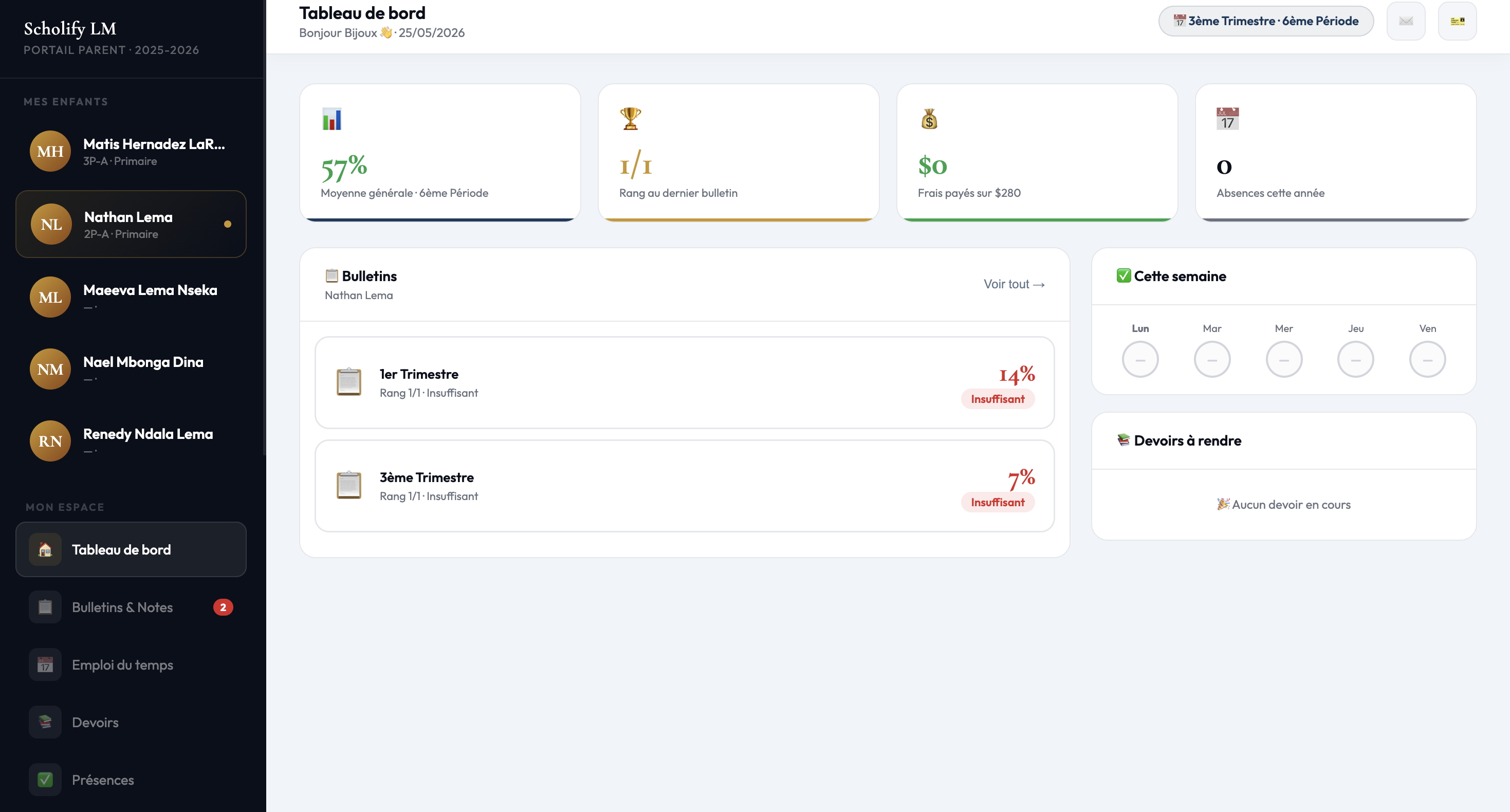Screen dimensions: 1510x812
Task: Select Nael Mbonga Dina avatar NM
Action: click(50, 370)
